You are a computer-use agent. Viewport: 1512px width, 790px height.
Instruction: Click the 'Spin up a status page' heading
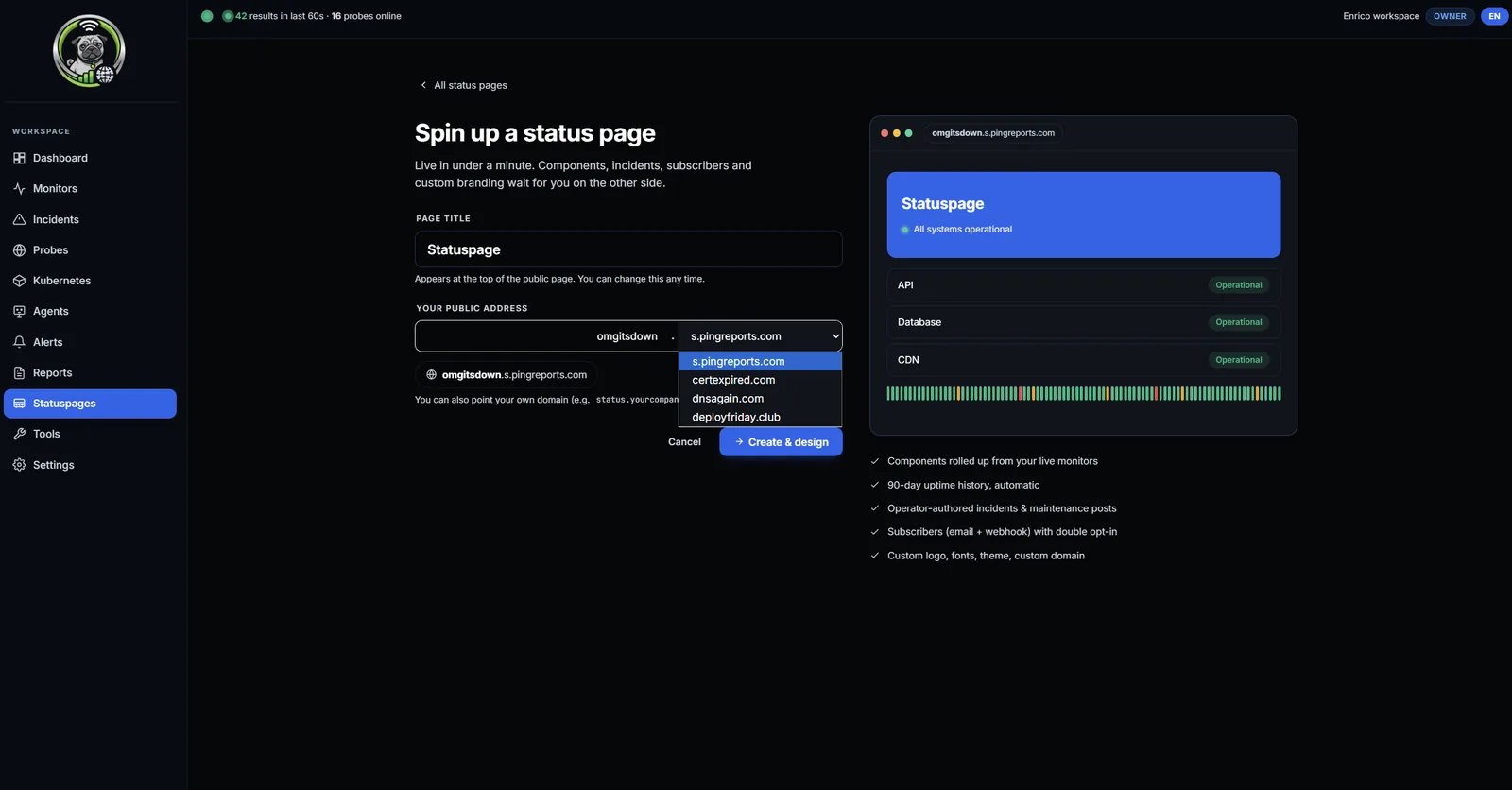pyautogui.click(x=535, y=133)
